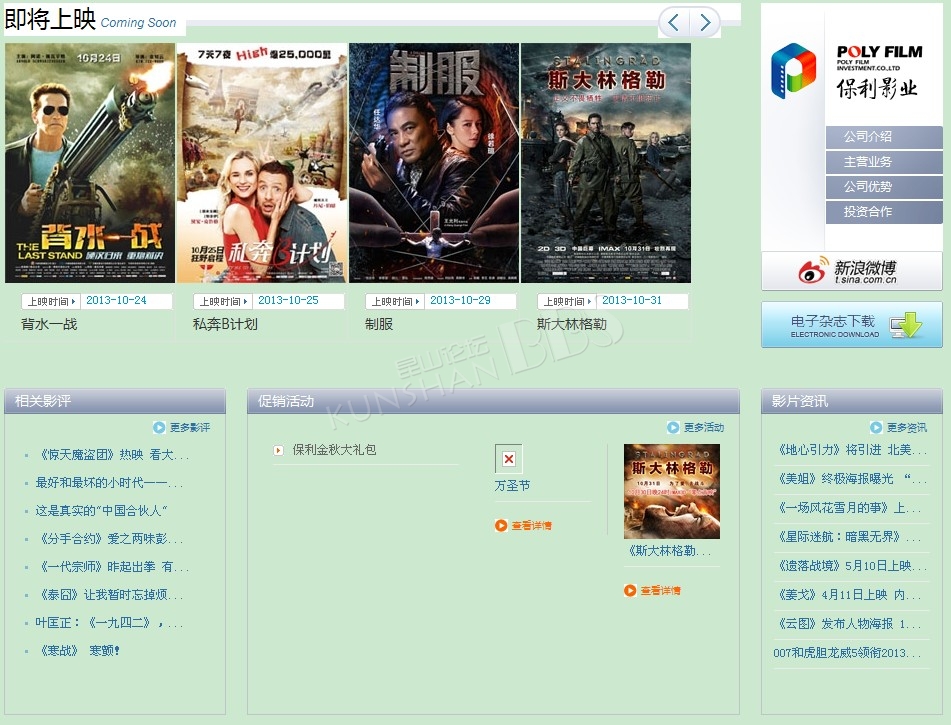The image size is (951, 725).
Task: Click the 斯大林格勒 title under its poster
Action: click(x=572, y=325)
